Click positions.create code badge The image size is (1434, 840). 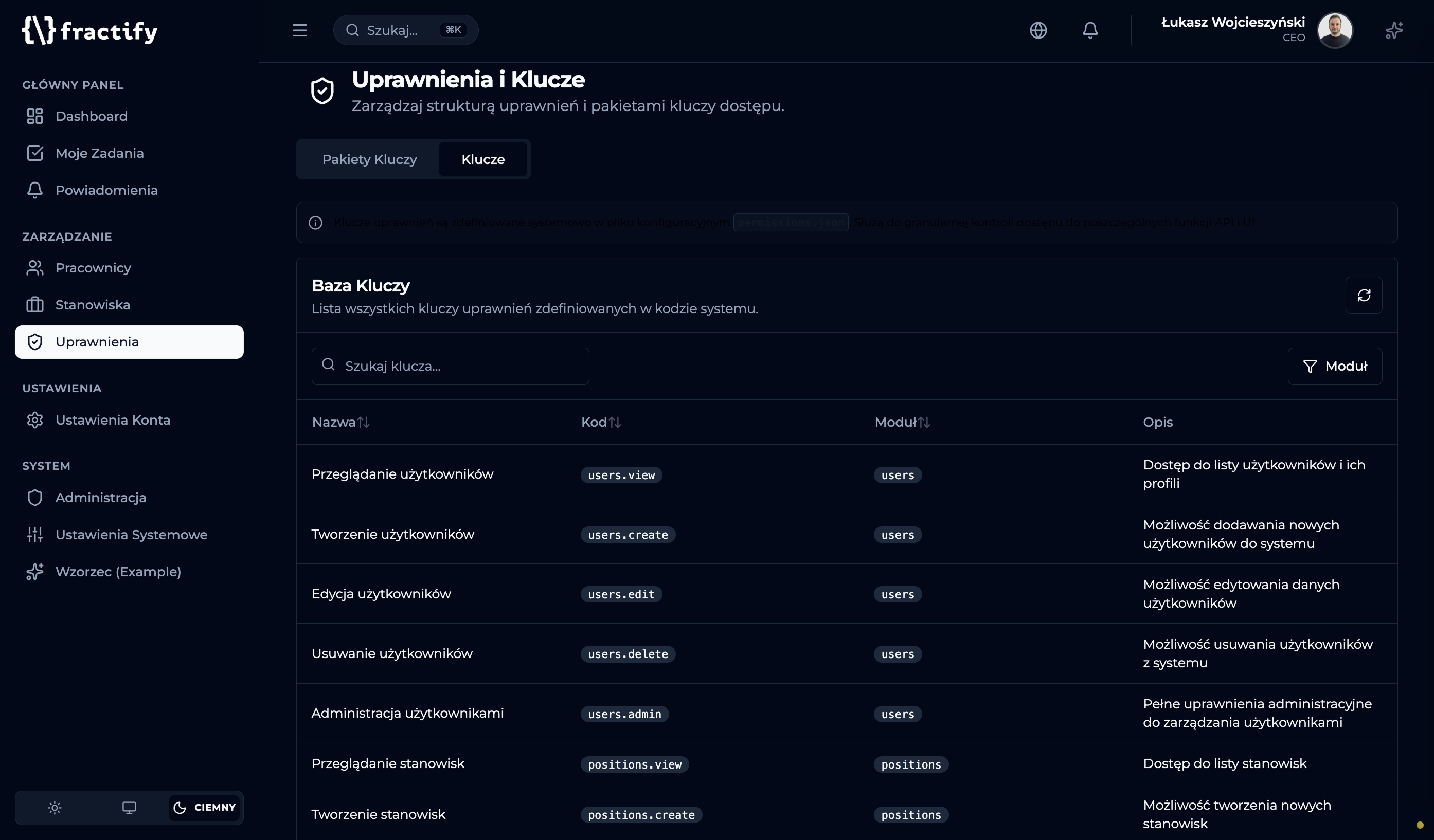(x=641, y=815)
